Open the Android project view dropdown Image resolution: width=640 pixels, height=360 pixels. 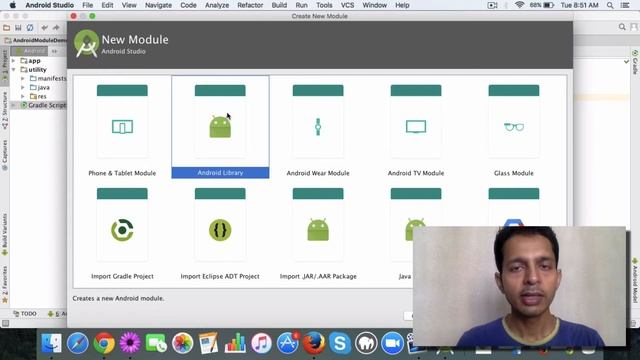pos(29,51)
